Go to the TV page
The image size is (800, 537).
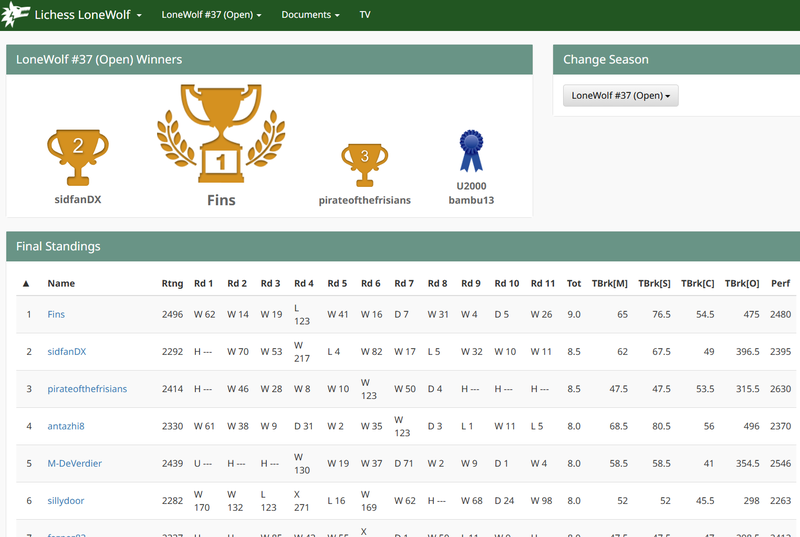point(365,16)
